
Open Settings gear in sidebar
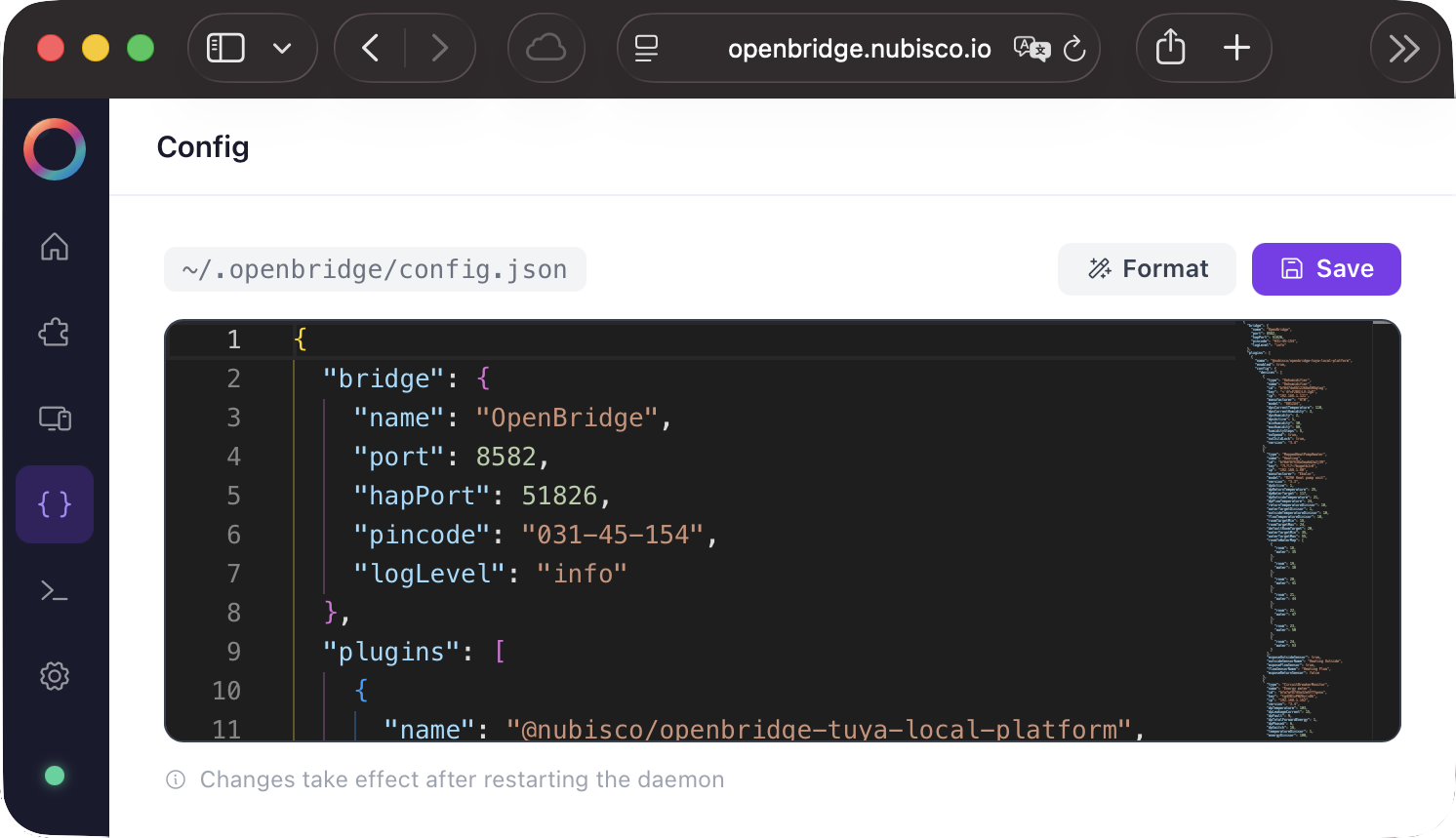55,676
